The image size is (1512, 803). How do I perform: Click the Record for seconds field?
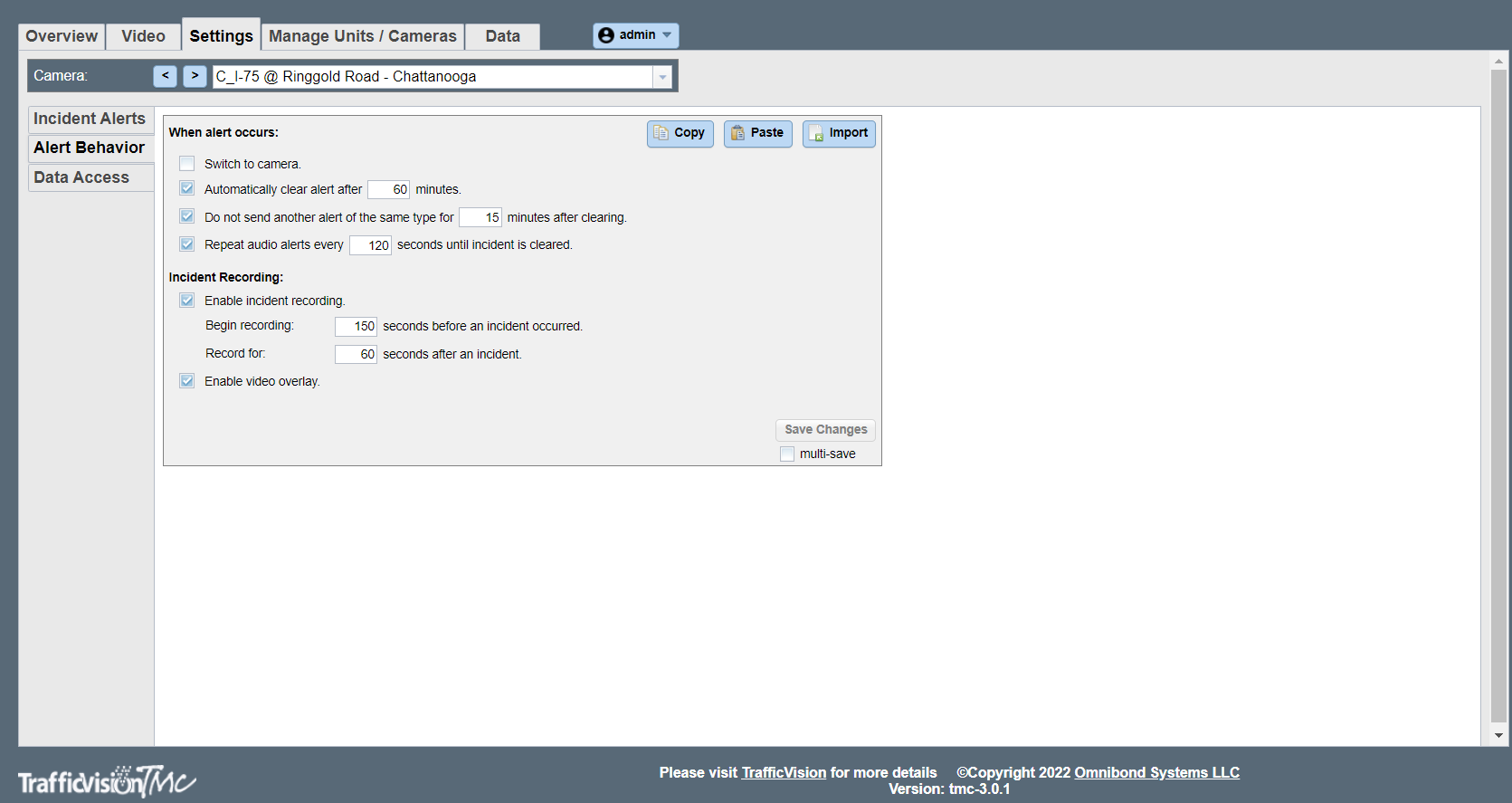tap(356, 354)
